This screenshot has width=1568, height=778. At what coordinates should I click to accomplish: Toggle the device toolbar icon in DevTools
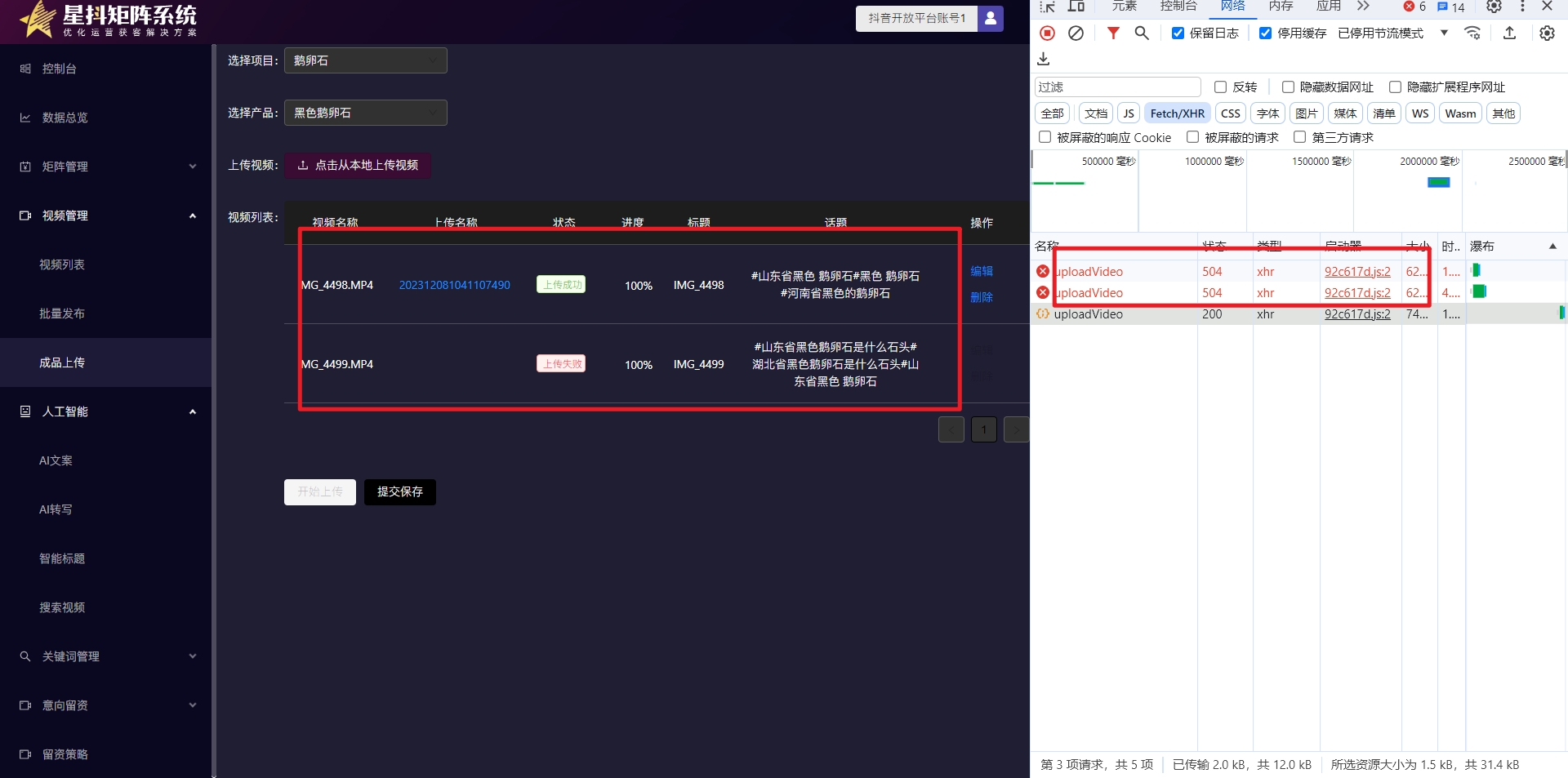pos(1076,7)
